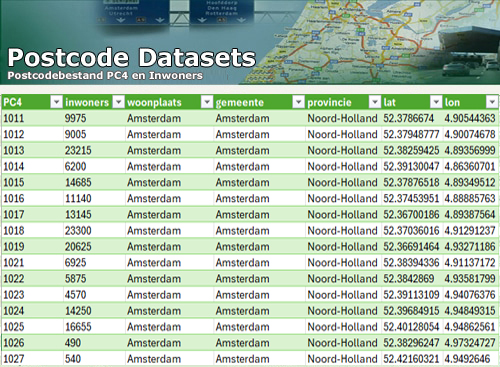Click woonplaats Amsterdam in row 1011
Screen dimensions: 500x367
[x=154, y=118]
